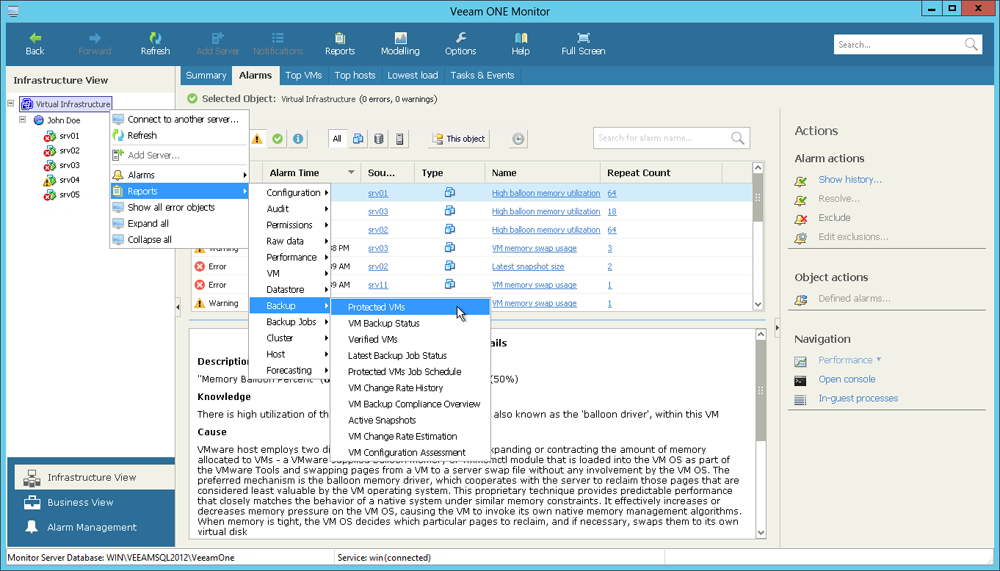Show All object types filter
The width and height of the screenshot is (1000, 571).
(337, 138)
